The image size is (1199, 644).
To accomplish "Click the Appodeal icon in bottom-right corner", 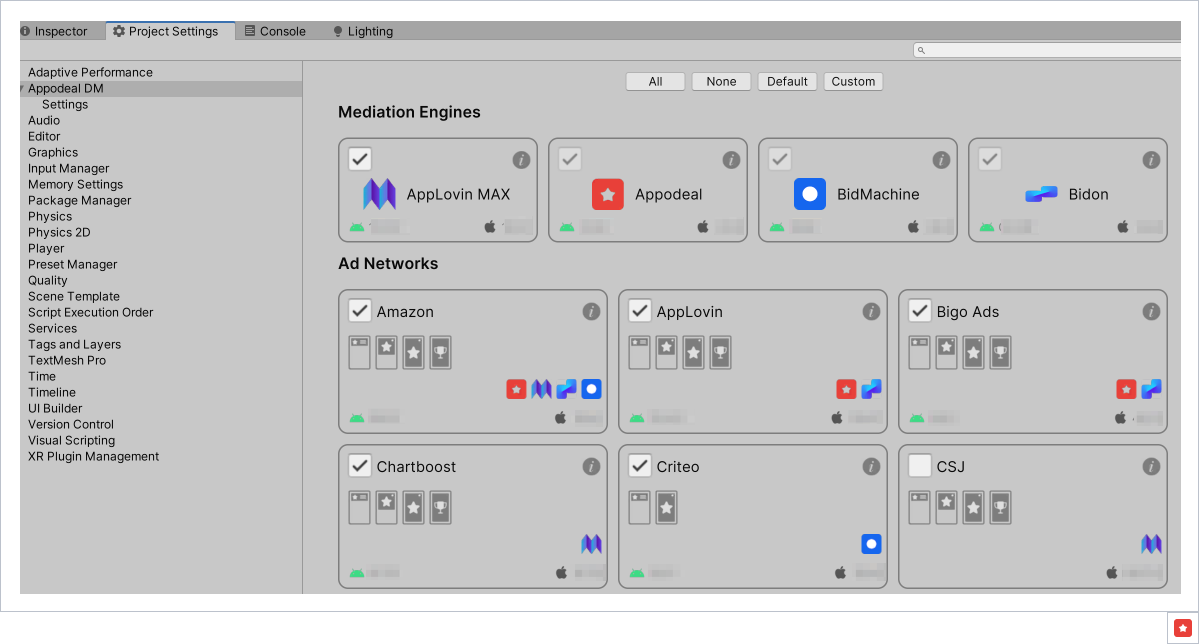I will pyautogui.click(x=1182, y=628).
